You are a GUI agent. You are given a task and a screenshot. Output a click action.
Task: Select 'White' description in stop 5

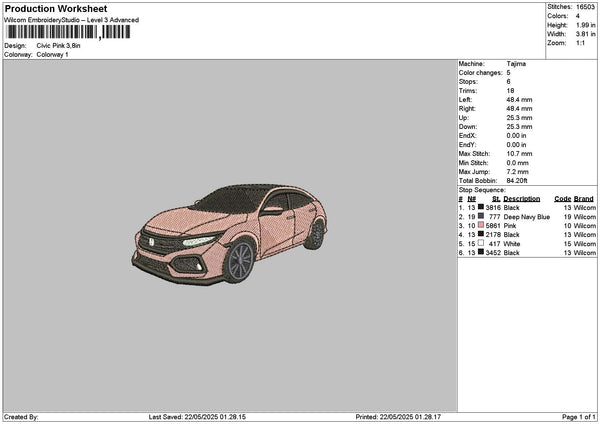click(512, 244)
